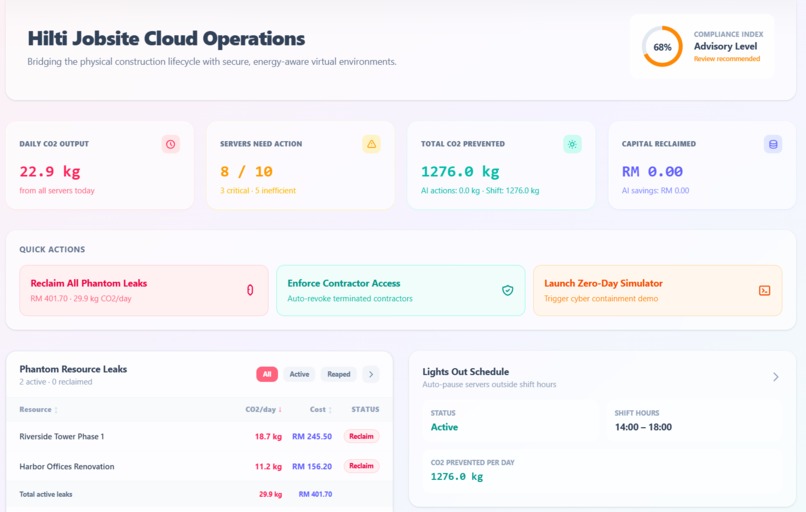806x512 pixels.
Task: Click the Advisory Level label
Action: click(725, 46)
